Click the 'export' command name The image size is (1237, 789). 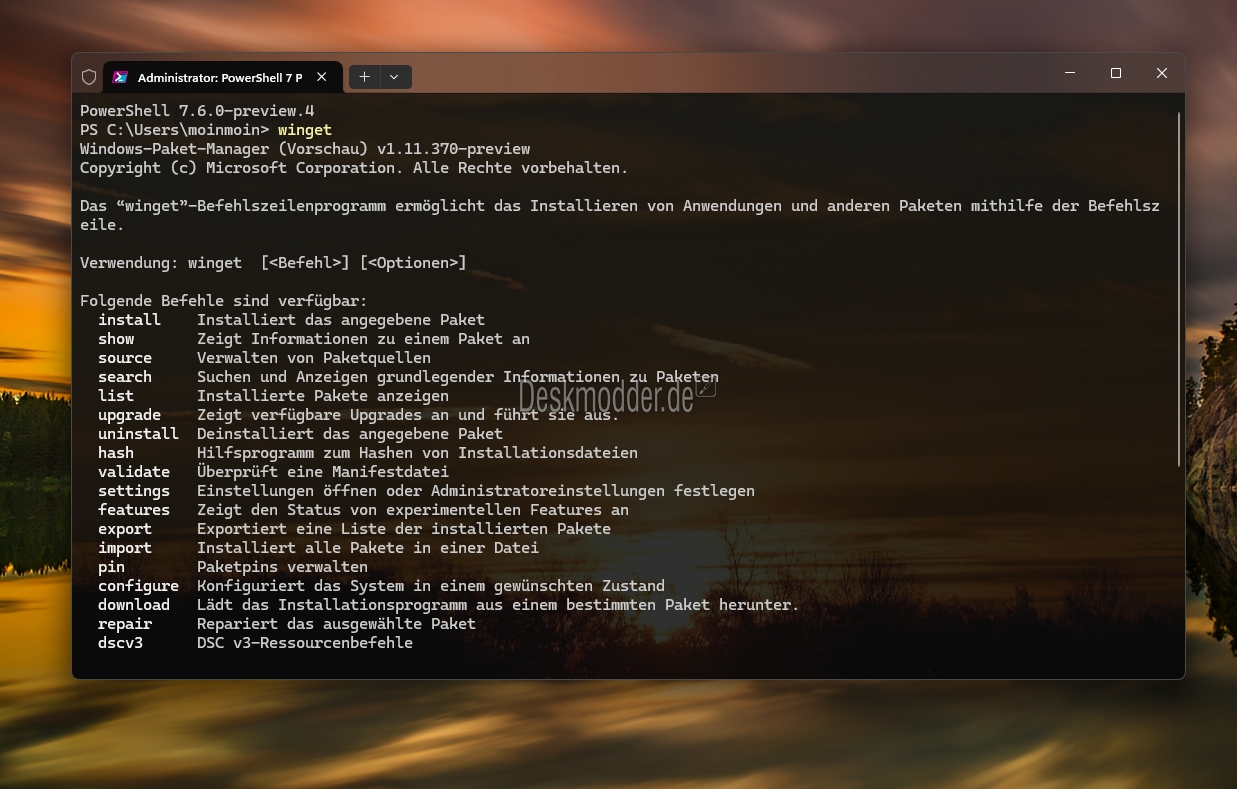coord(125,529)
